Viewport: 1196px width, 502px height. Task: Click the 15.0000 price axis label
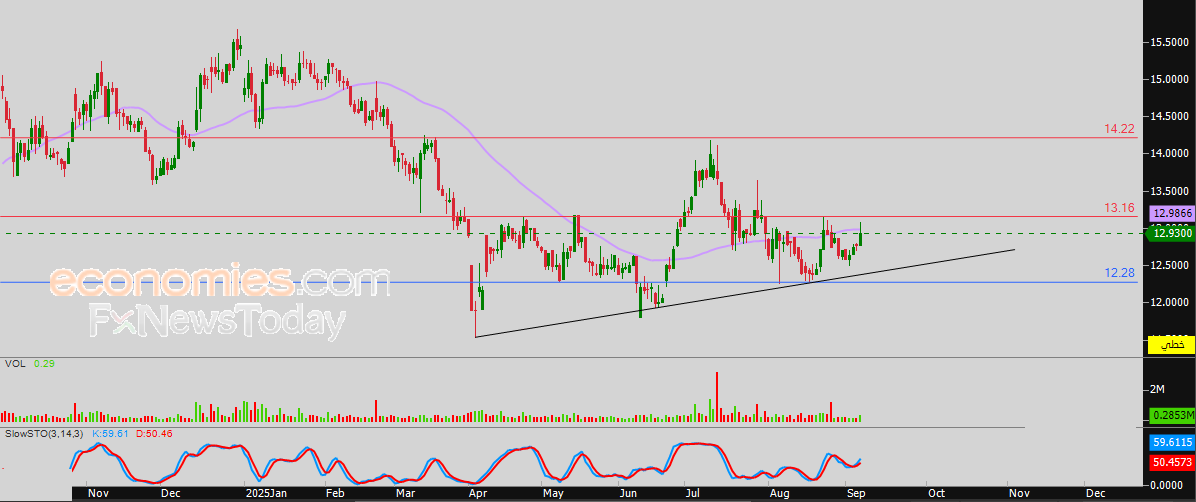[1168, 79]
